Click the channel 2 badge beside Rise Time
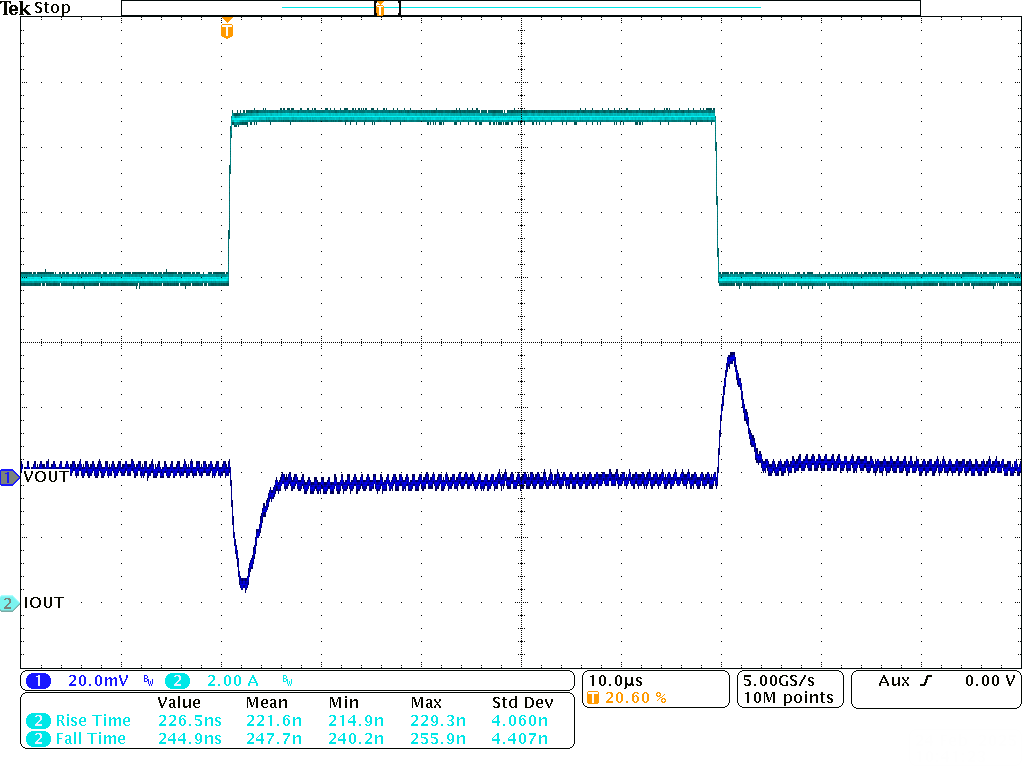 coord(38,721)
